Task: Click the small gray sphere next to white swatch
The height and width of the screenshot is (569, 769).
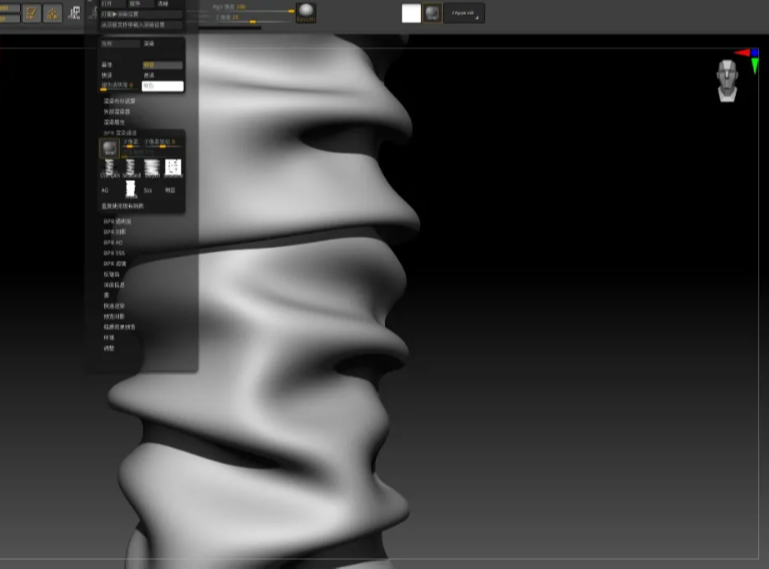Action: (x=431, y=13)
